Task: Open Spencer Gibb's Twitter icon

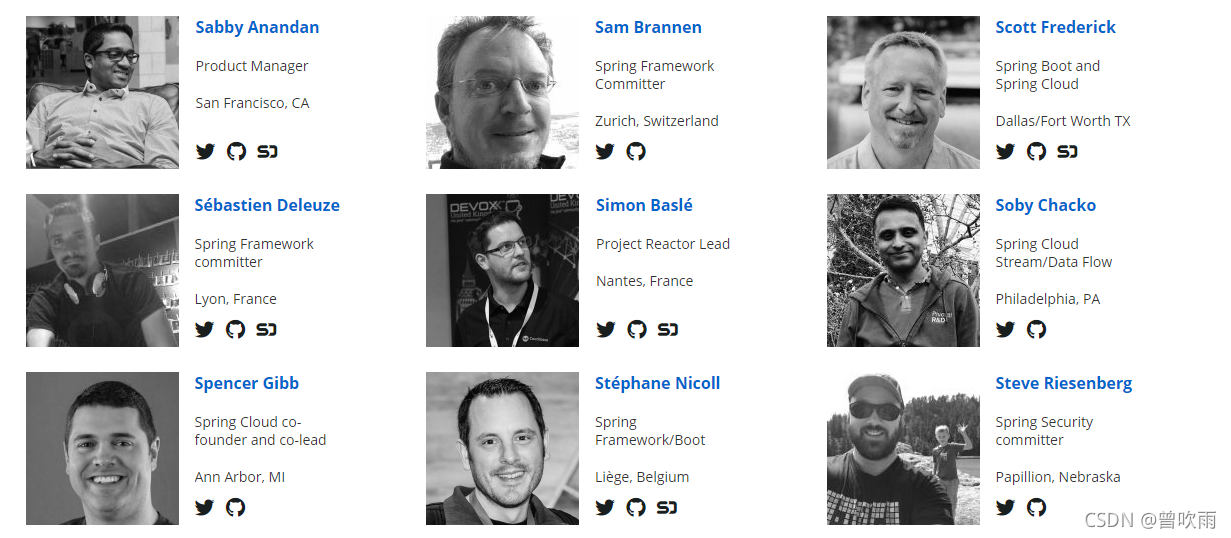Action: [205, 508]
